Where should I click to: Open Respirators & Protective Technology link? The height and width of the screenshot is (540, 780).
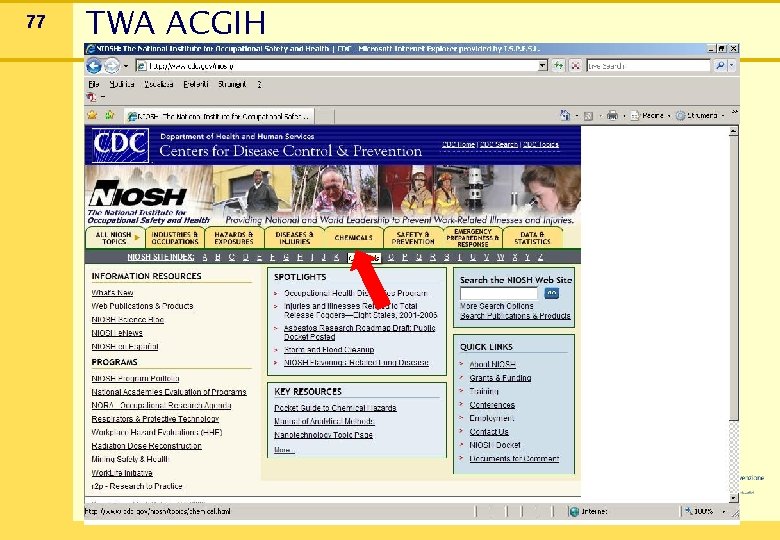pyautogui.click(x=155, y=419)
